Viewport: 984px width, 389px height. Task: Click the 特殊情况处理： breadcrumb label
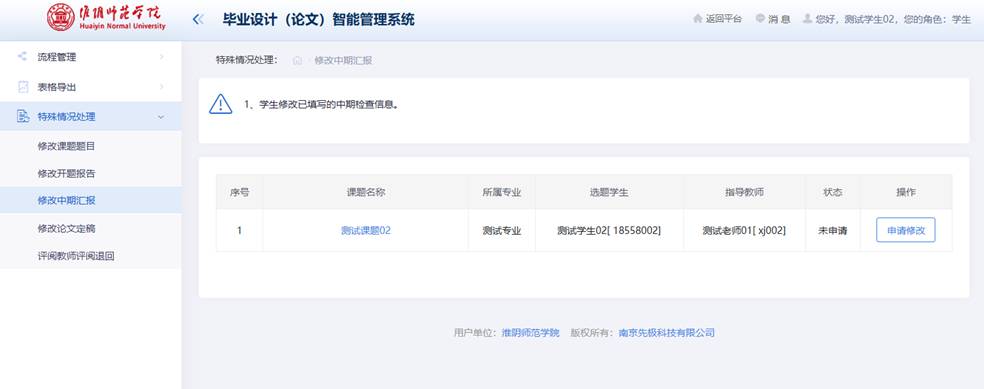(x=247, y=60)
